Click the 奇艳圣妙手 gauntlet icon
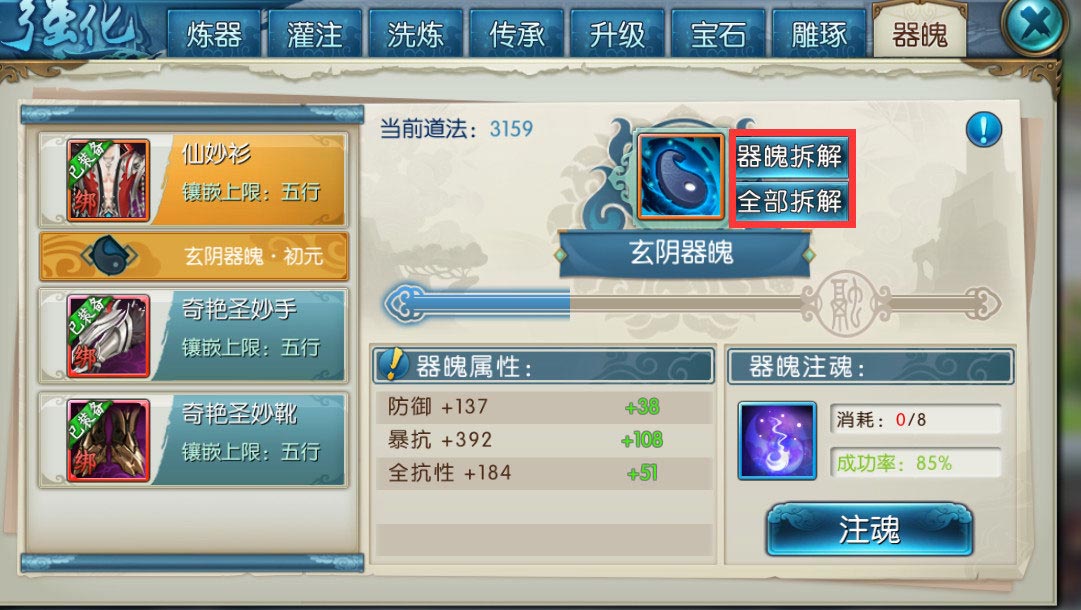 click(x=108, y=336)
